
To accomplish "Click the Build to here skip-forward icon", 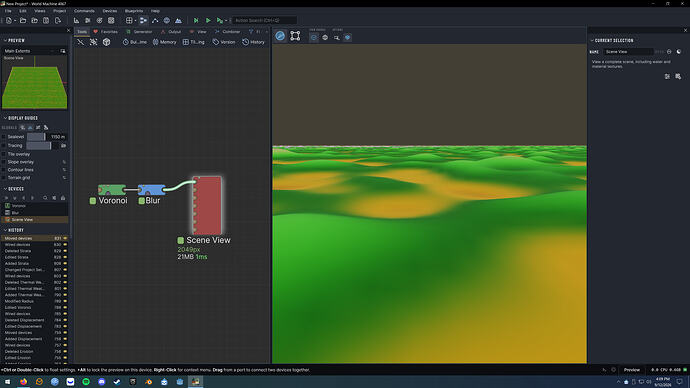I will (x=196, y=20).
